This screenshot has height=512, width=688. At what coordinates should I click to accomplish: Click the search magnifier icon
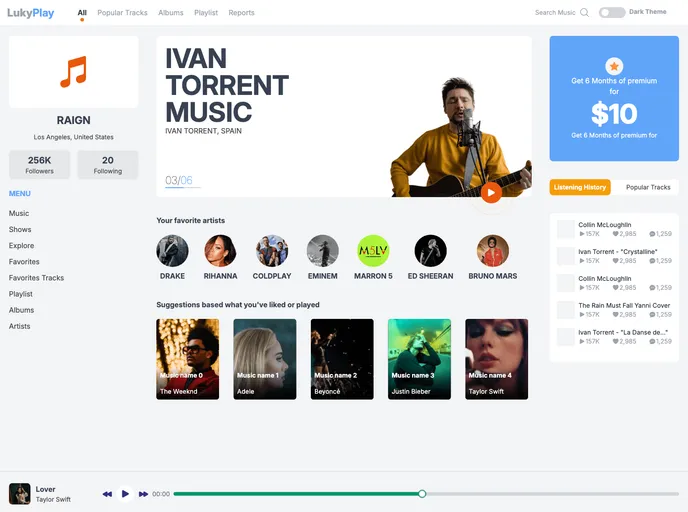(x=585, y=13)
